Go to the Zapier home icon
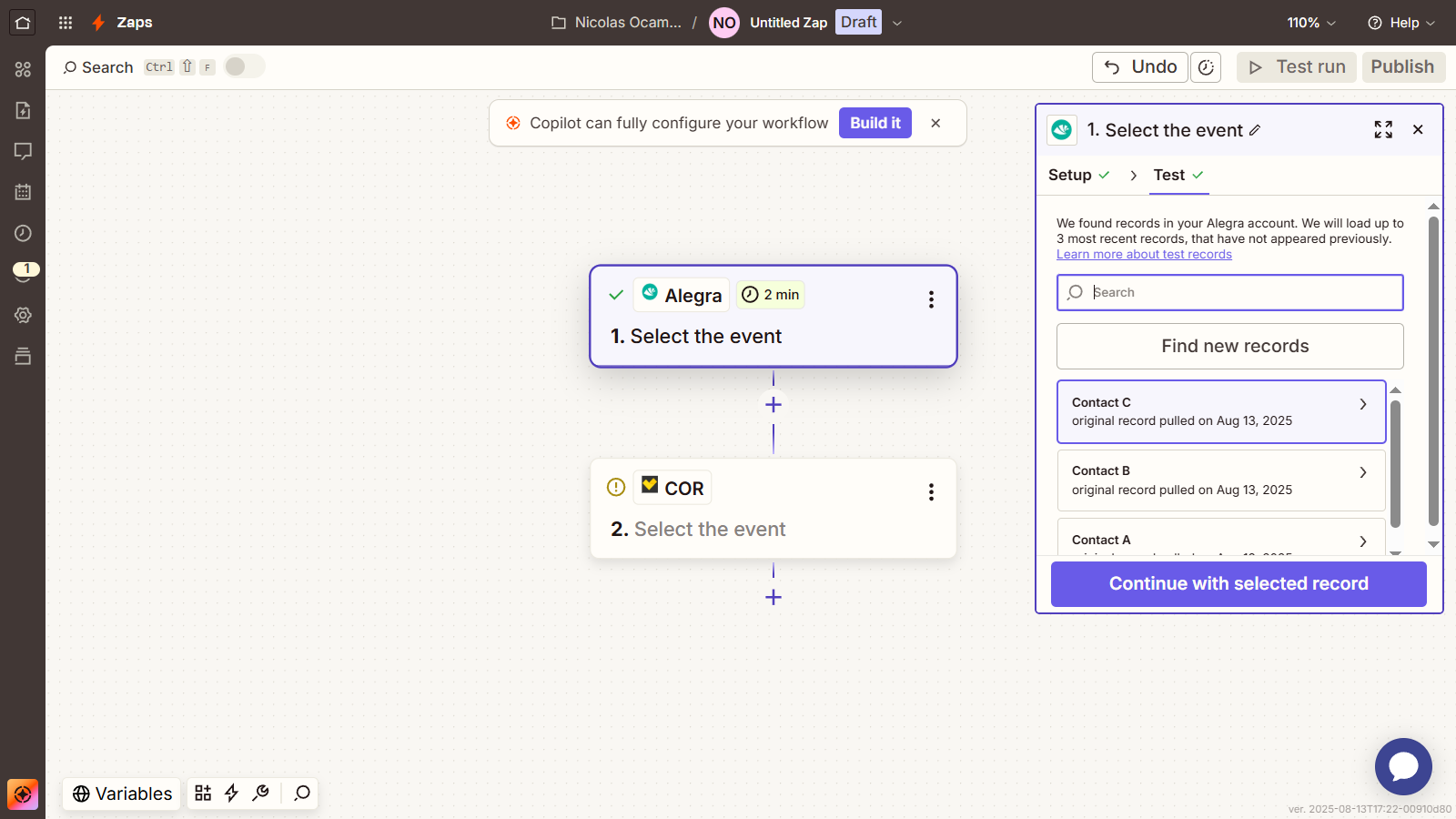 coord(23,23)
